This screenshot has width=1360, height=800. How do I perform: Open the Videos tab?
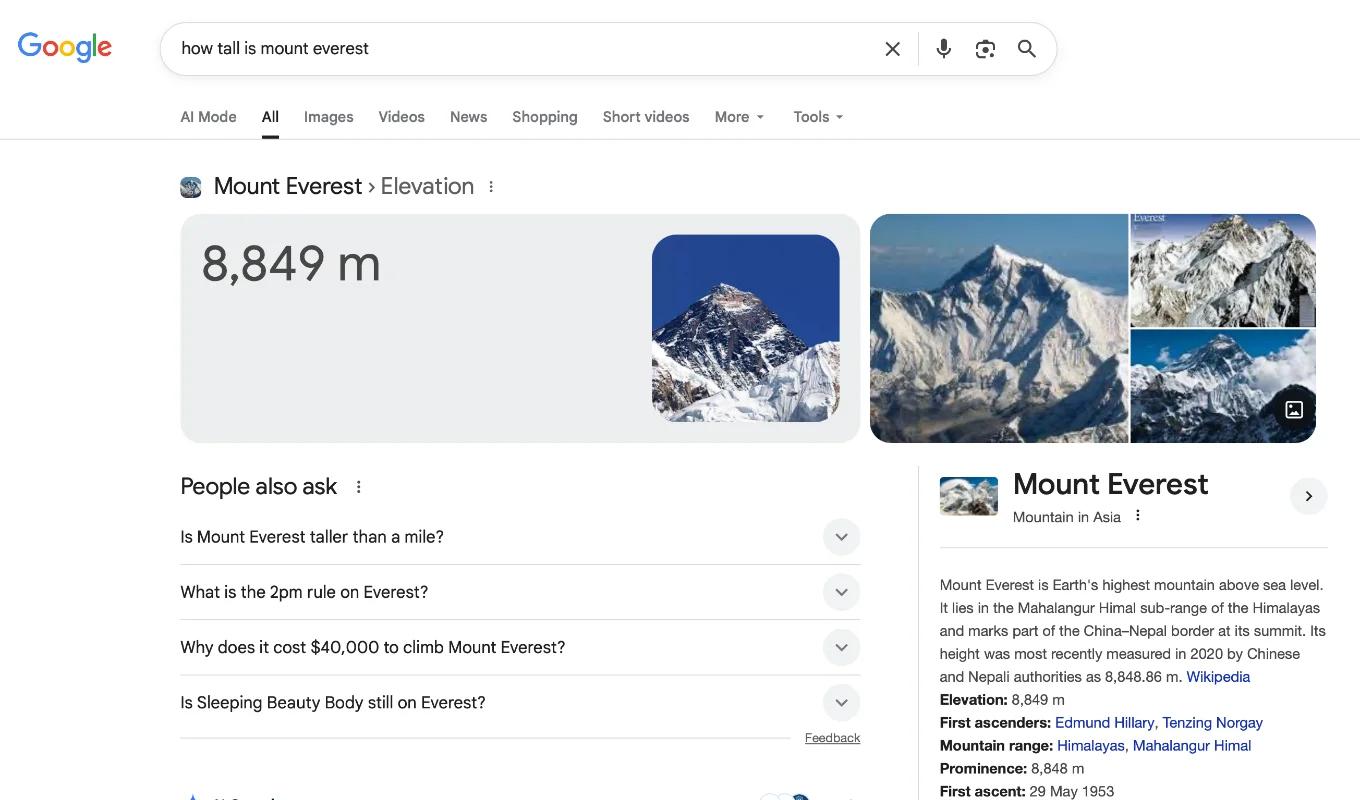coord(401,117)
